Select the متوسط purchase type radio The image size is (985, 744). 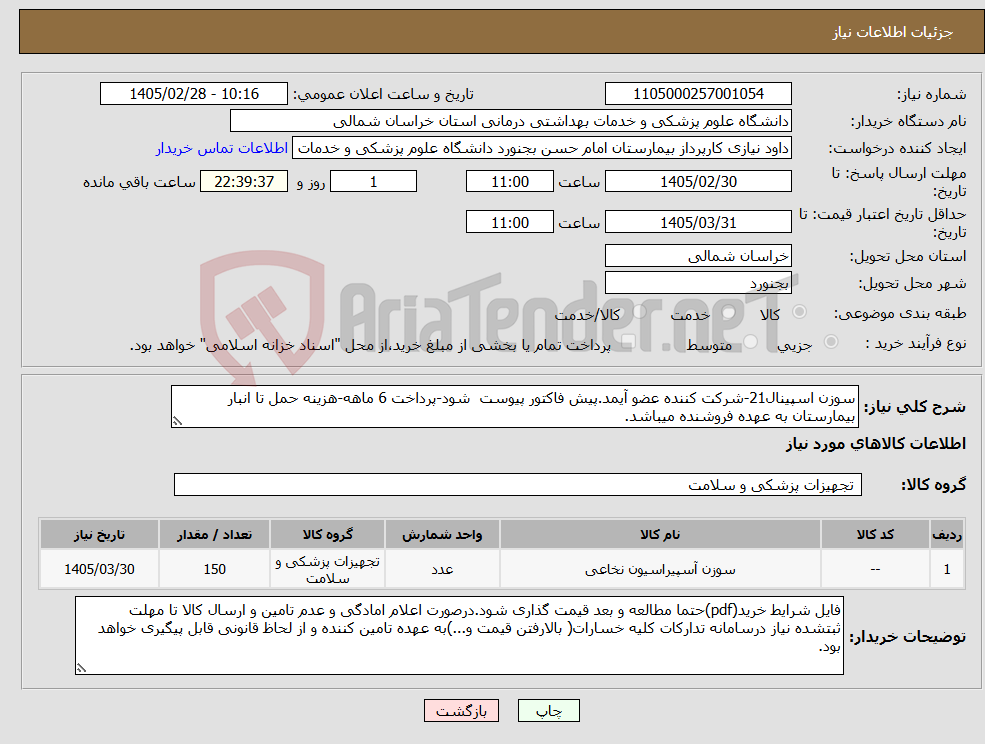click(750, 342)
